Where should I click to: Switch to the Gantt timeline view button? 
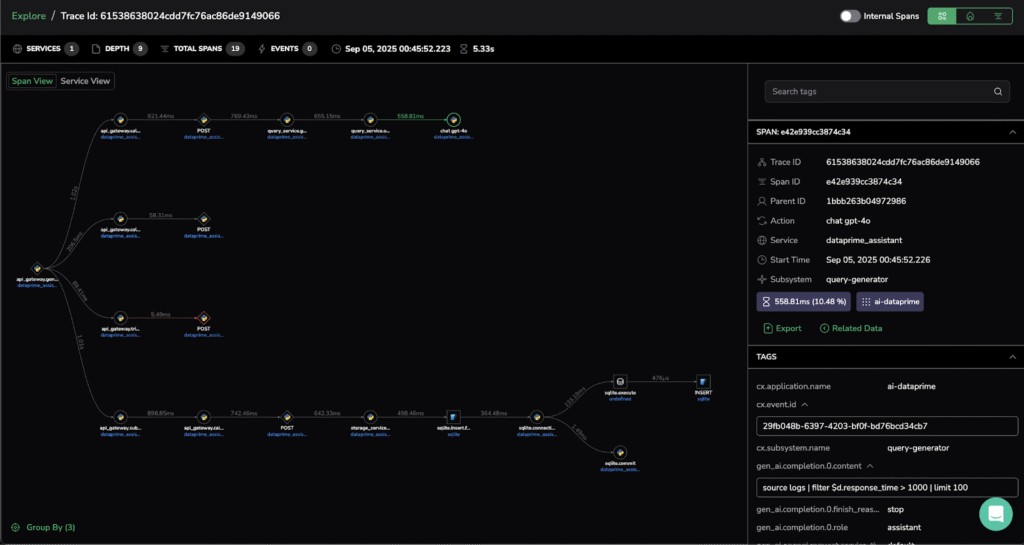997,16
